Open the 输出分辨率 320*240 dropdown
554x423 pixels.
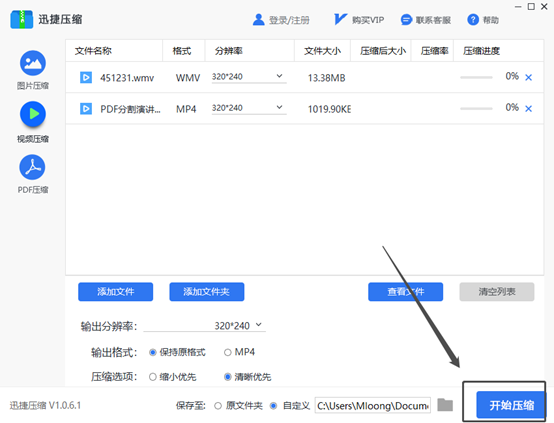[x=205, y=325]
